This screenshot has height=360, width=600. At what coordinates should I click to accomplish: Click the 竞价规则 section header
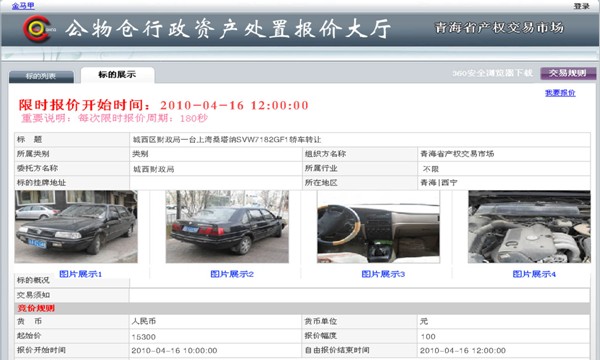(36, 308)
